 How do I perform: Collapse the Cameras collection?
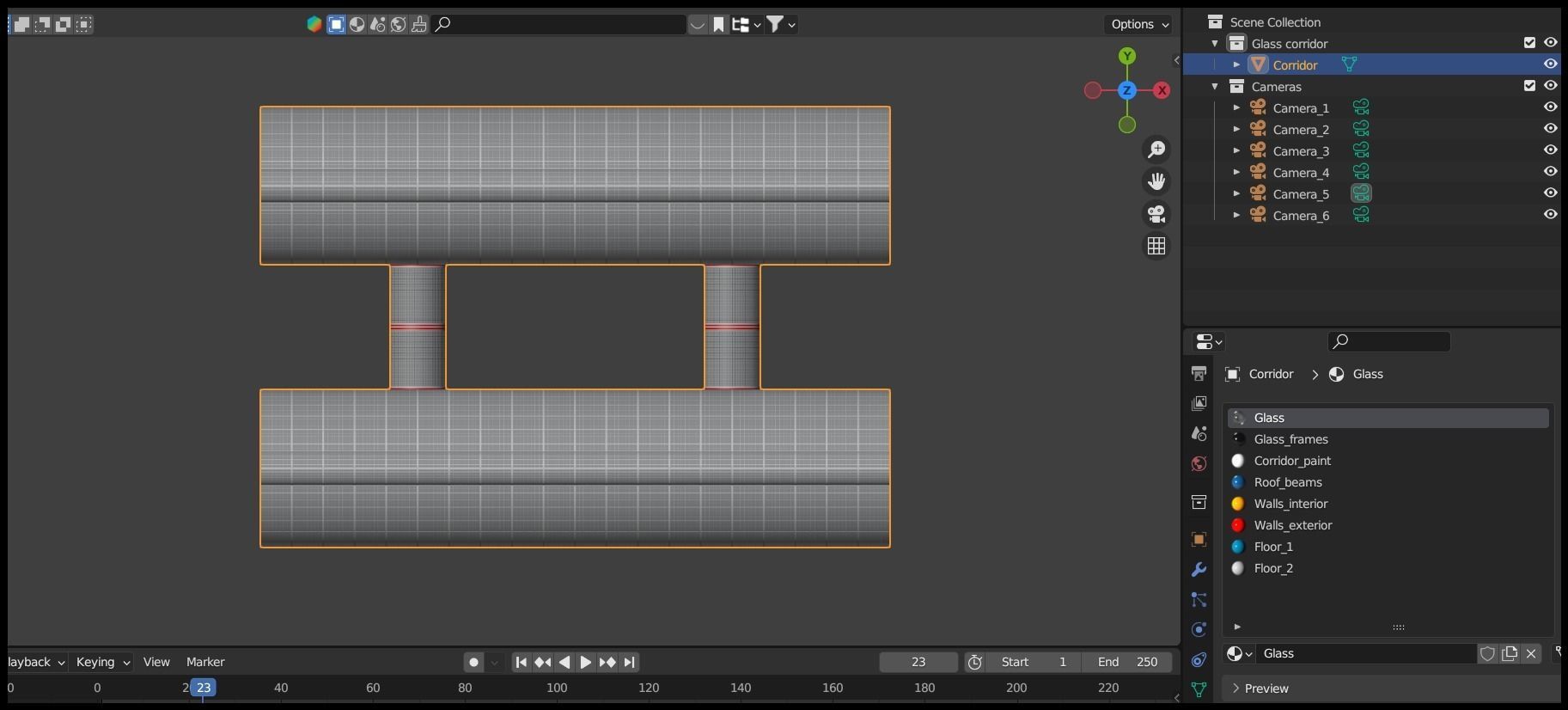click(1215, 87)
